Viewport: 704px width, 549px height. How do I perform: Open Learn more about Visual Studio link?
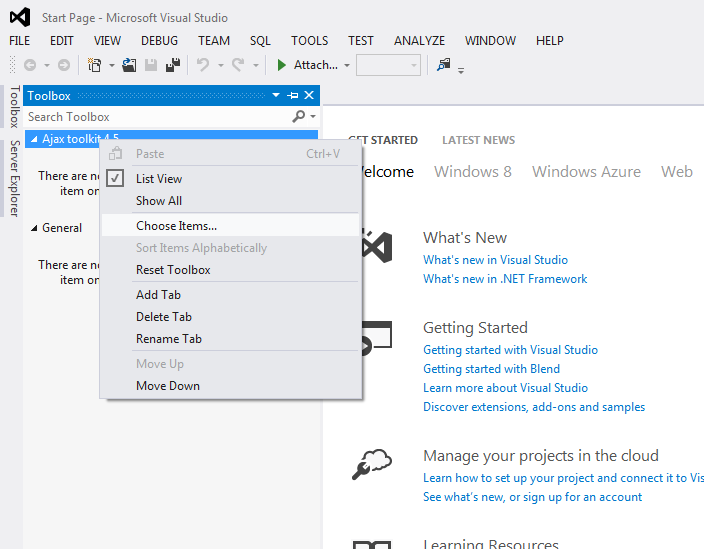coord(505,388)
